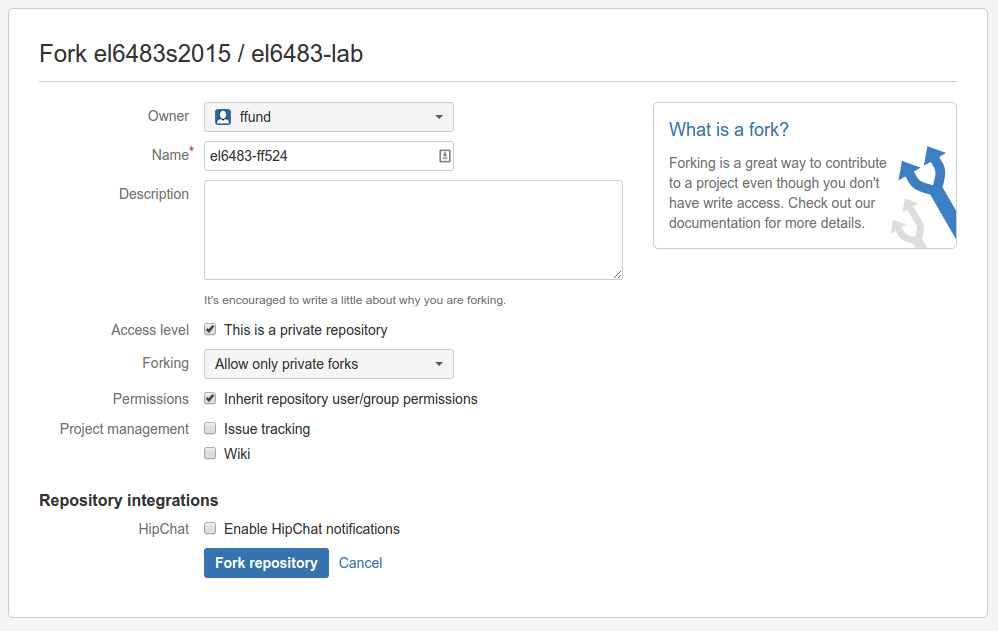This screenshot has height=631, width=998.
Task: Click the "Repository integrations" section heading
Action: point(128,500)
